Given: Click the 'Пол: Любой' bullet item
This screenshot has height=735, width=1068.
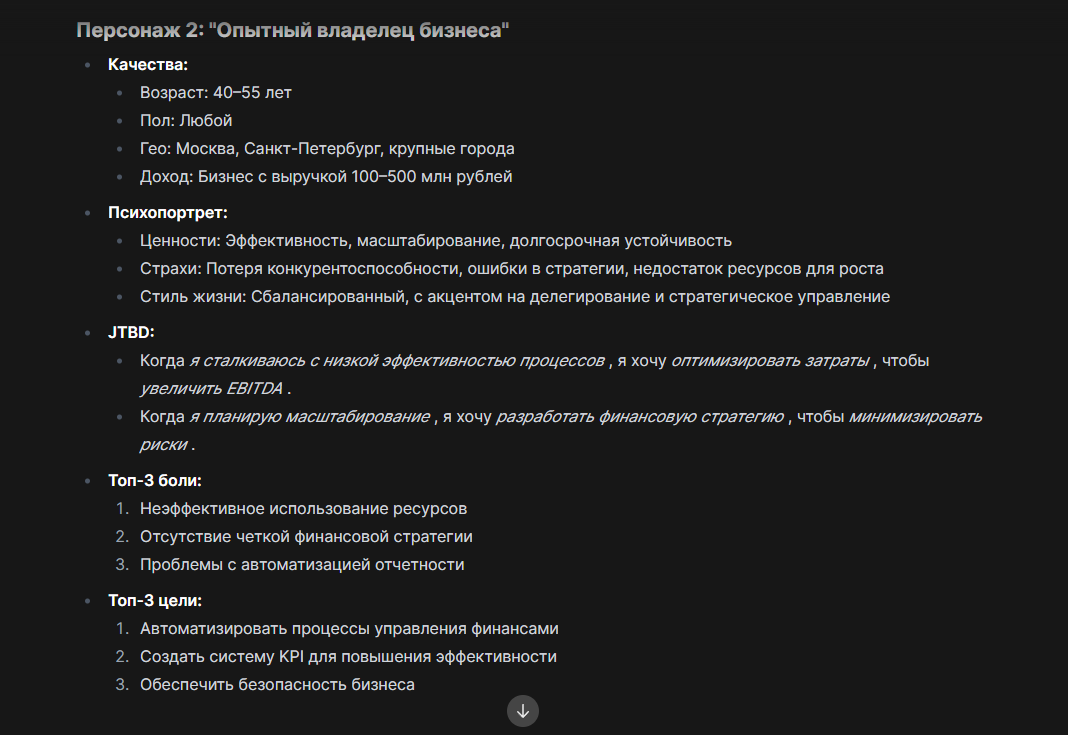Looking at the screenshot, I should coord(186,120).
